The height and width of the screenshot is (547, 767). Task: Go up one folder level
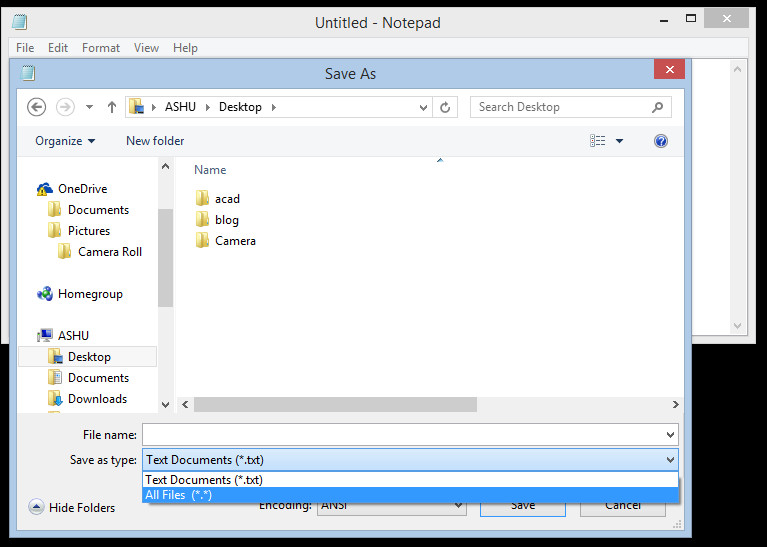(112, 107)
